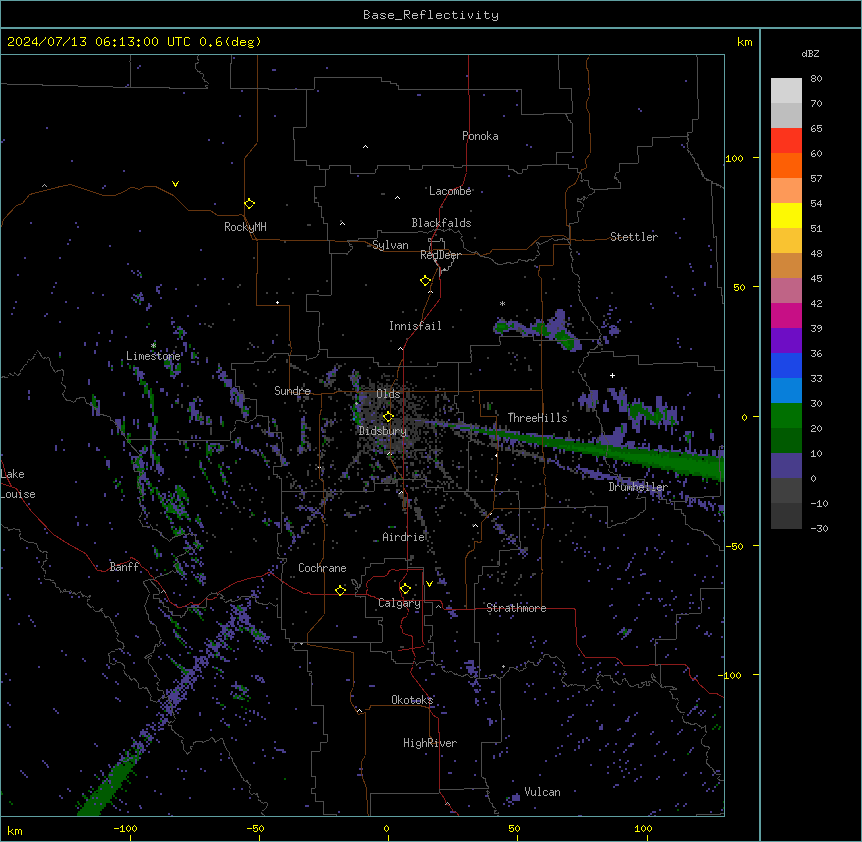The height and width of the screenshot is (842, 862).
Task: Click the 80 value on the dBZ scale
Action: (x=816, y=79)
